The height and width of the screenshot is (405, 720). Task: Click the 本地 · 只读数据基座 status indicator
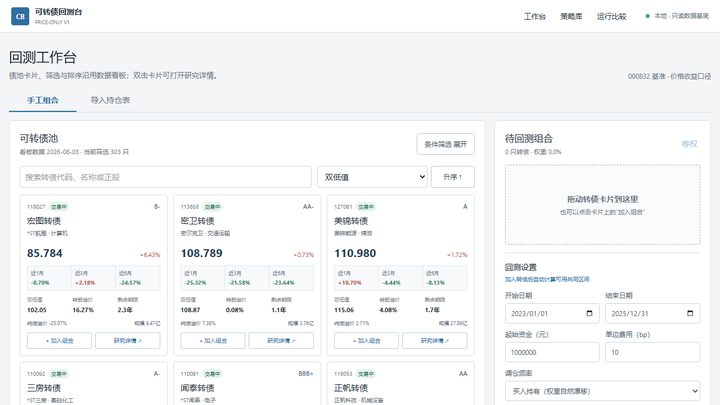677,16
